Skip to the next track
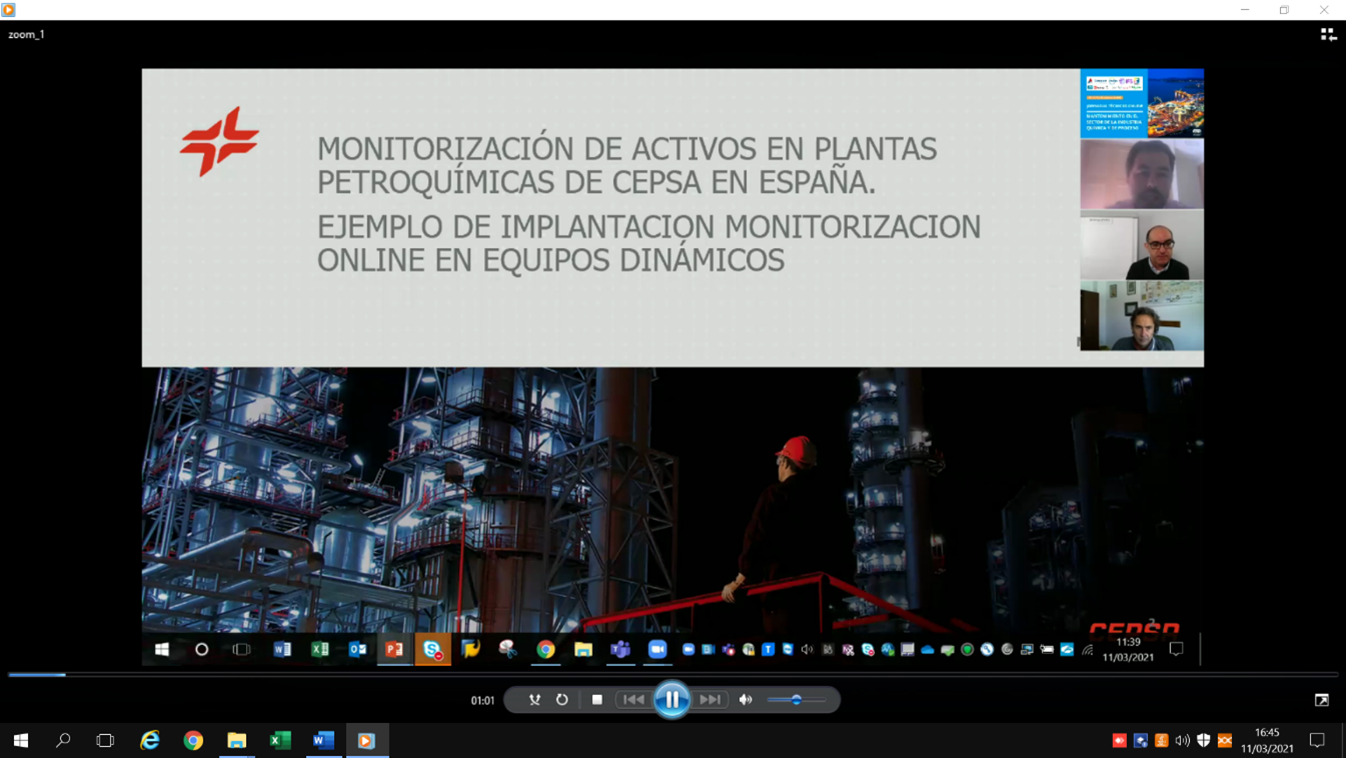1346x758 pixels. pyautogui.click(x=710, y=700)
